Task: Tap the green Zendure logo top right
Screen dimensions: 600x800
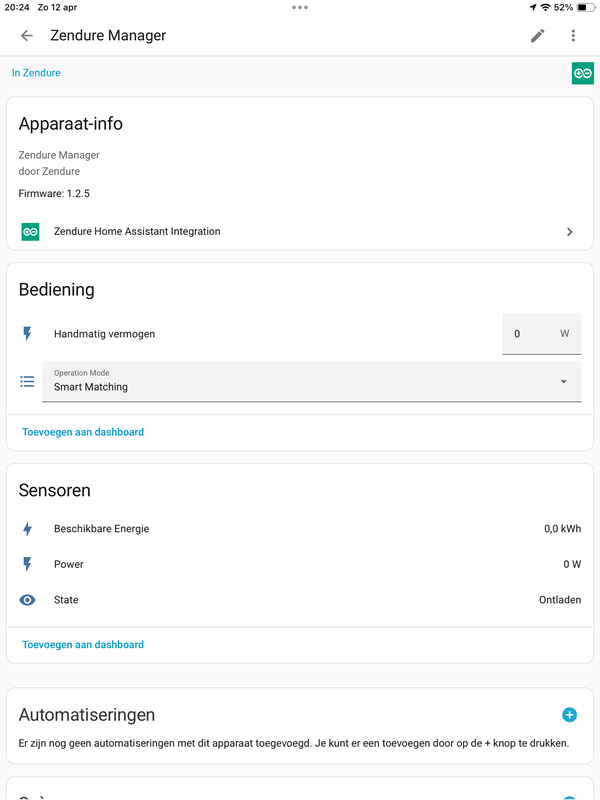Action: point(583,73)
